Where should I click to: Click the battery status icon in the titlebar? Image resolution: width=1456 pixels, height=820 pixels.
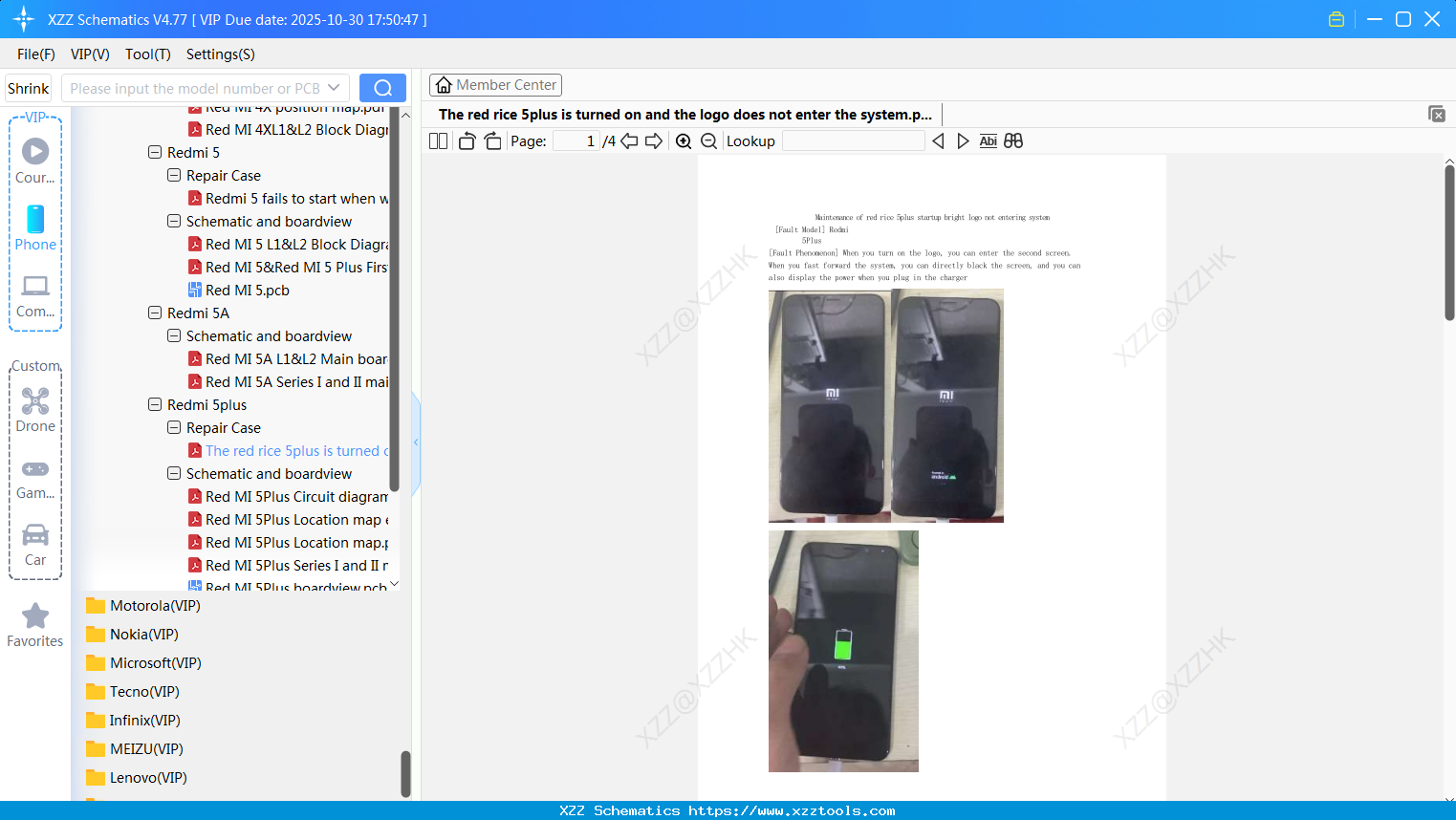(1336, 18)
